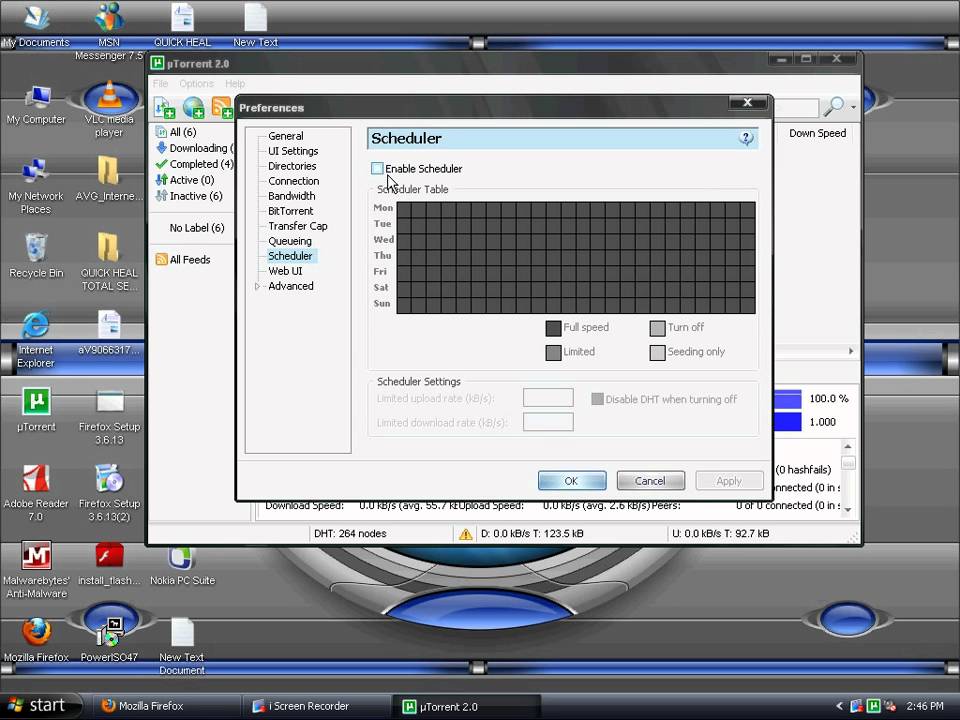Open Directories preferences page
Screen dimensions: 960x720
(x=292, y=166)
